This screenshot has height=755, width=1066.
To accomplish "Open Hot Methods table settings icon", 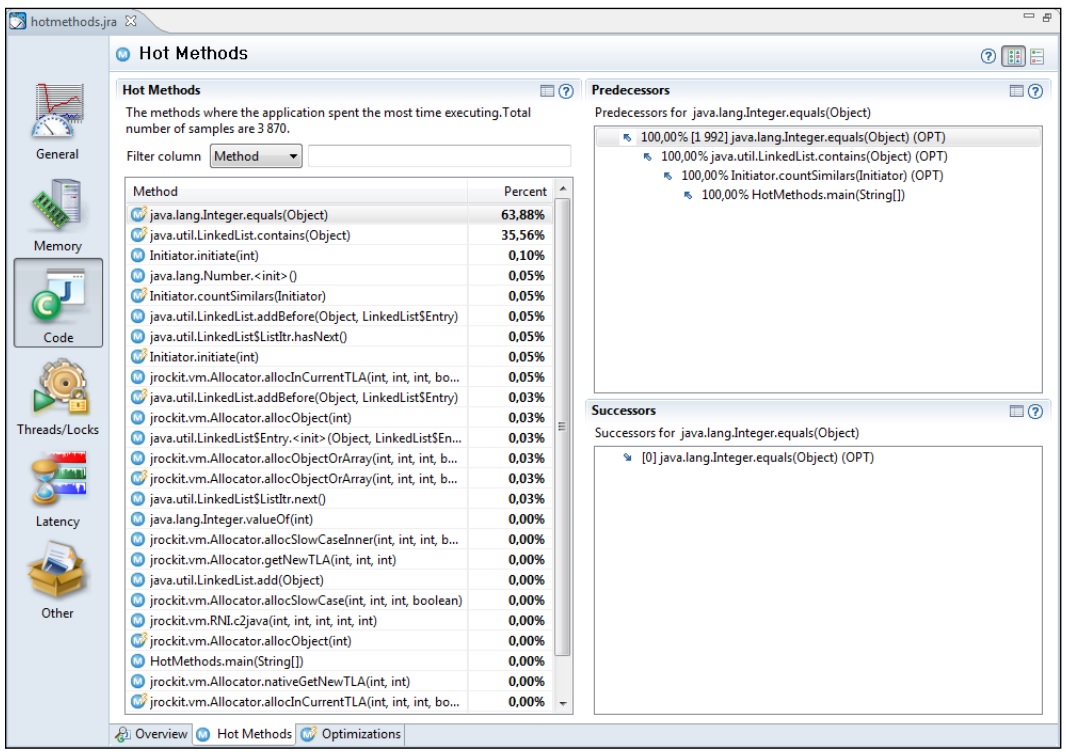I will (x=547, y=90).
